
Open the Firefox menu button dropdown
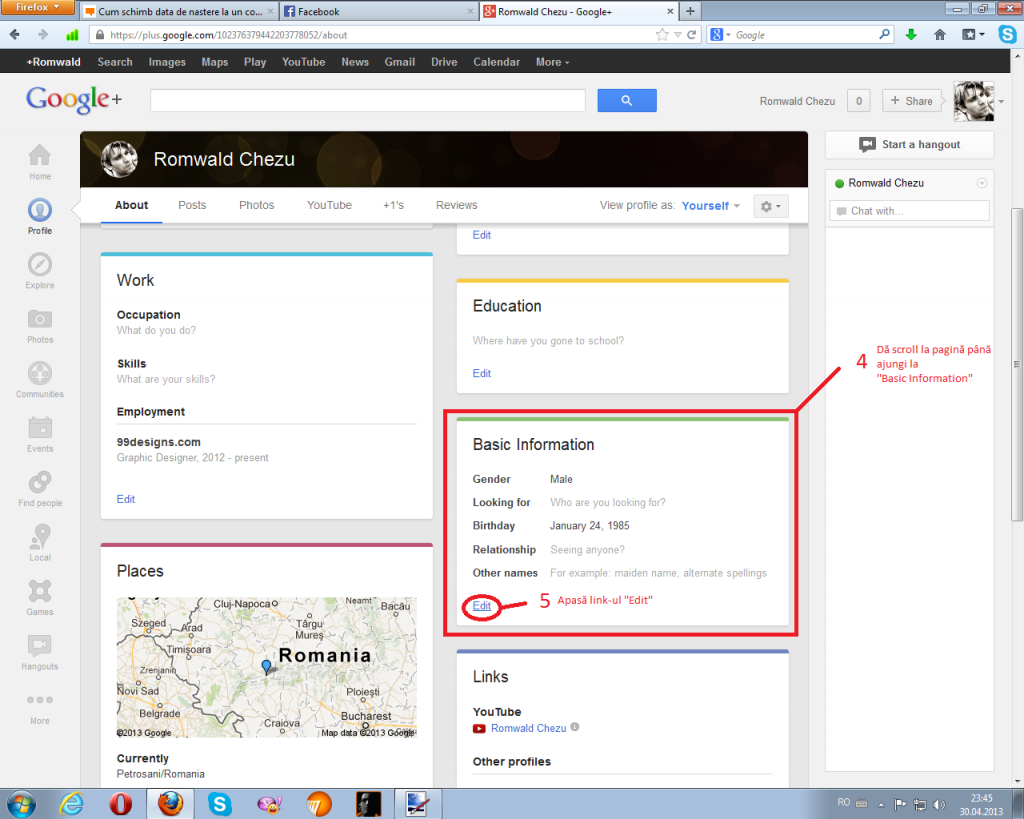tap(38, 7)
